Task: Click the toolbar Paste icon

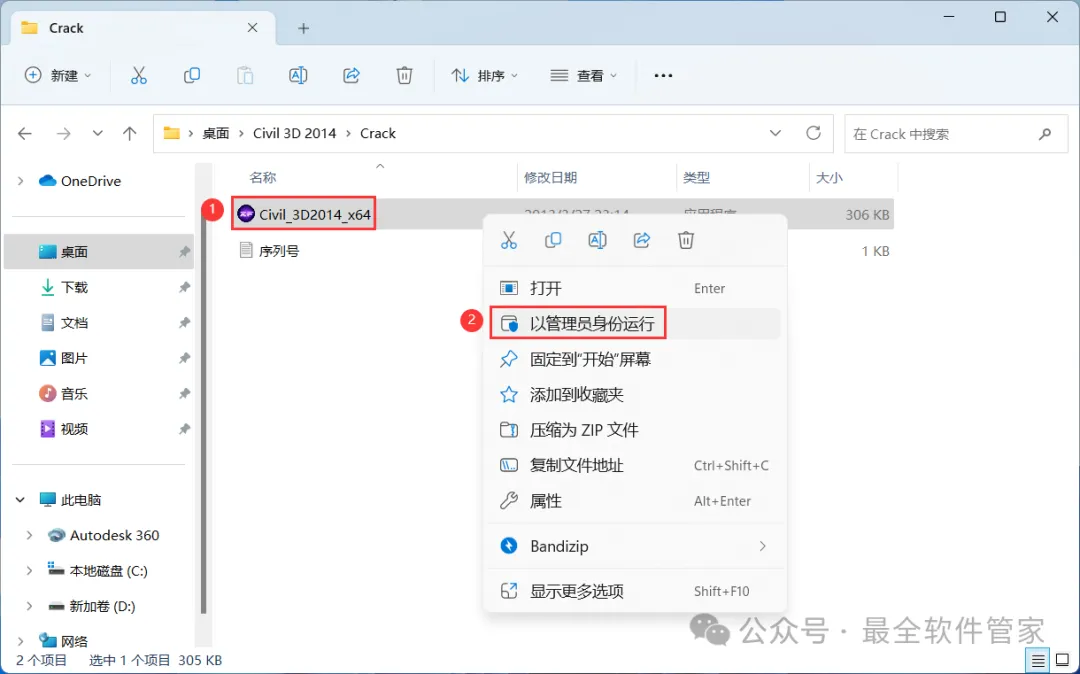Action: pyautogui.click(x=245, y=75)
